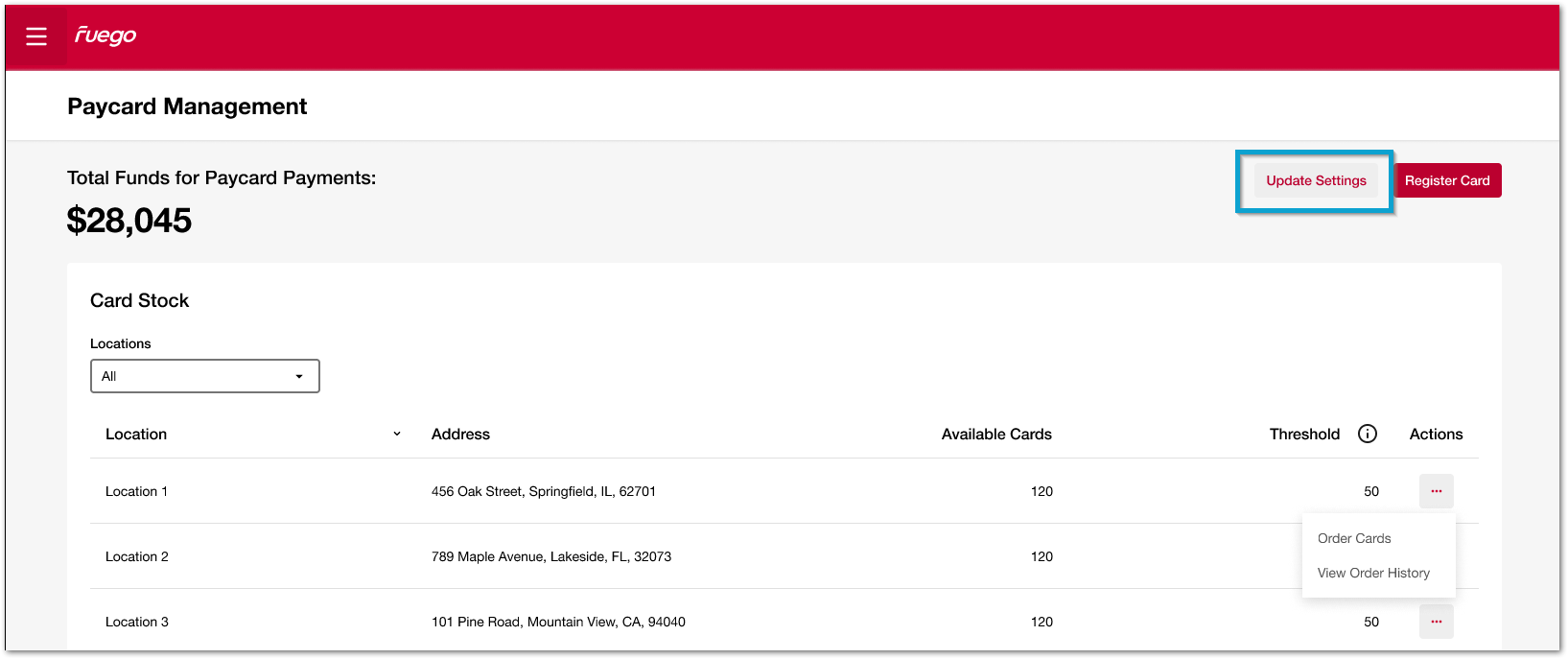This screenshot has width=1568, height=659.
Task: Expand the Locations filter dropdown
Action: [204, 376]
